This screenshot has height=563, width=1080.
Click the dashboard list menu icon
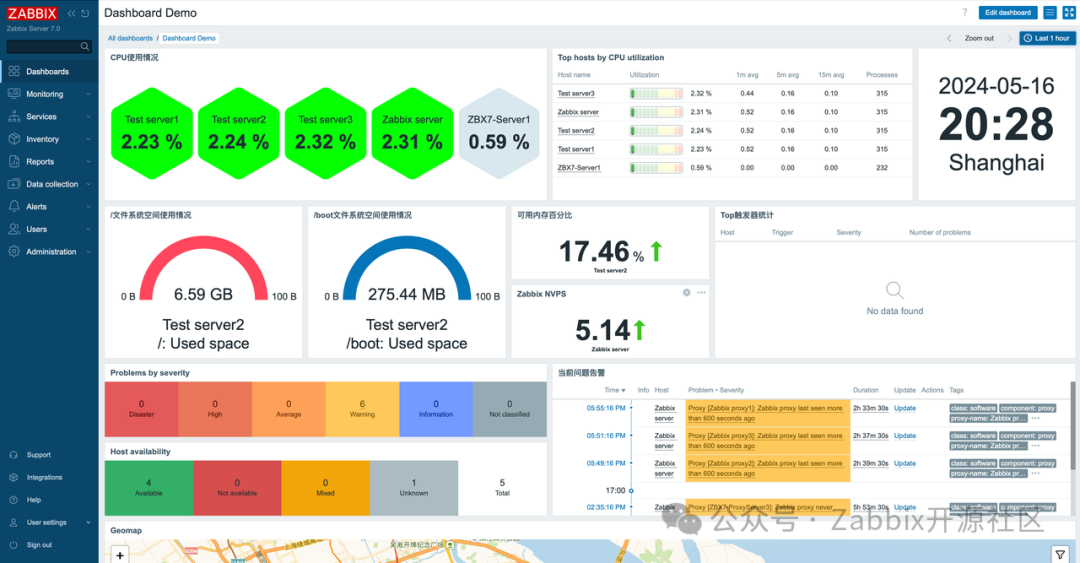click(1050, 12)
